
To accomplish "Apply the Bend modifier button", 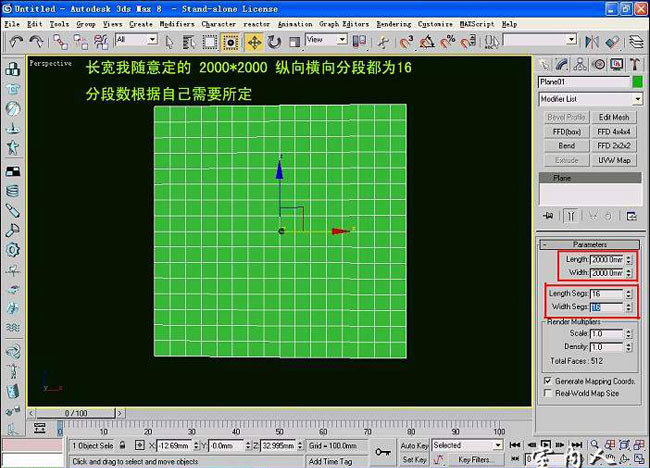I will [x=567, y=146].
